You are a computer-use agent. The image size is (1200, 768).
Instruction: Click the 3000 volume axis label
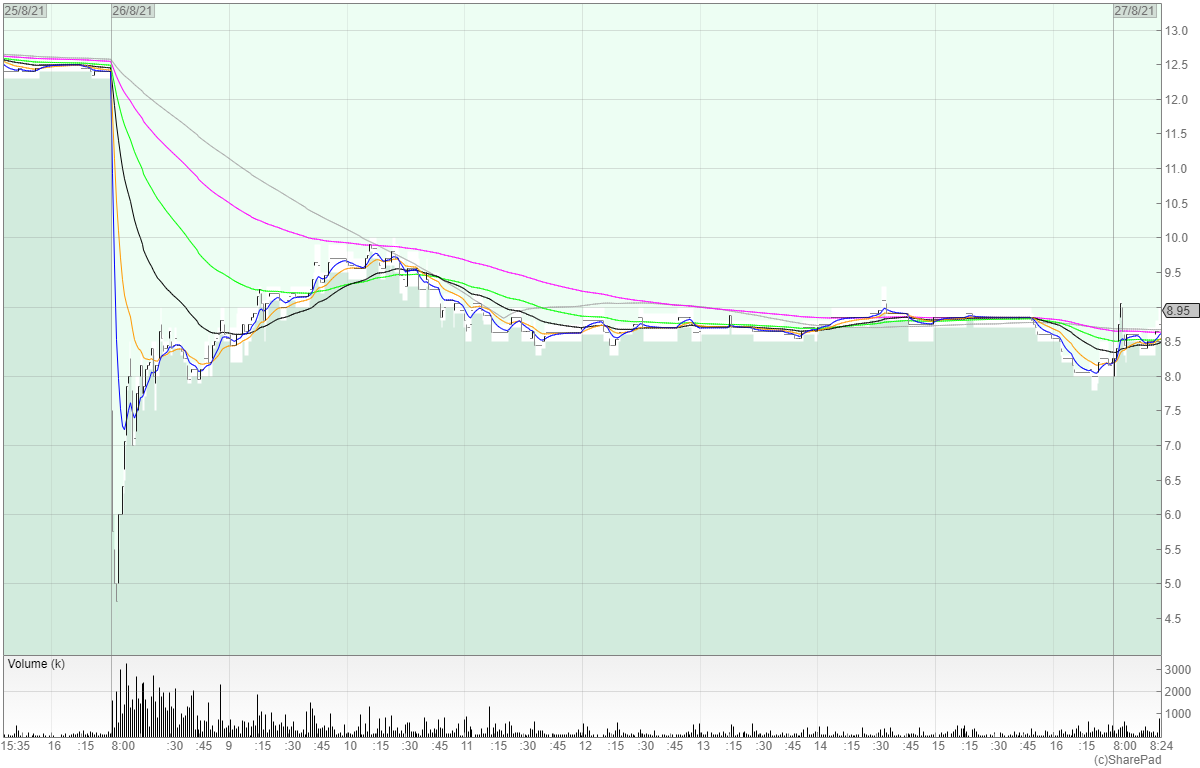click(x=1179, y=669)
